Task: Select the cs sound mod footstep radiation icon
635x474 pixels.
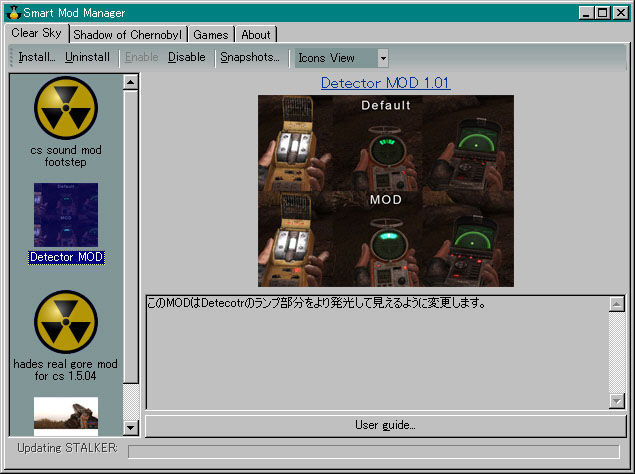Action: (66, 108)
